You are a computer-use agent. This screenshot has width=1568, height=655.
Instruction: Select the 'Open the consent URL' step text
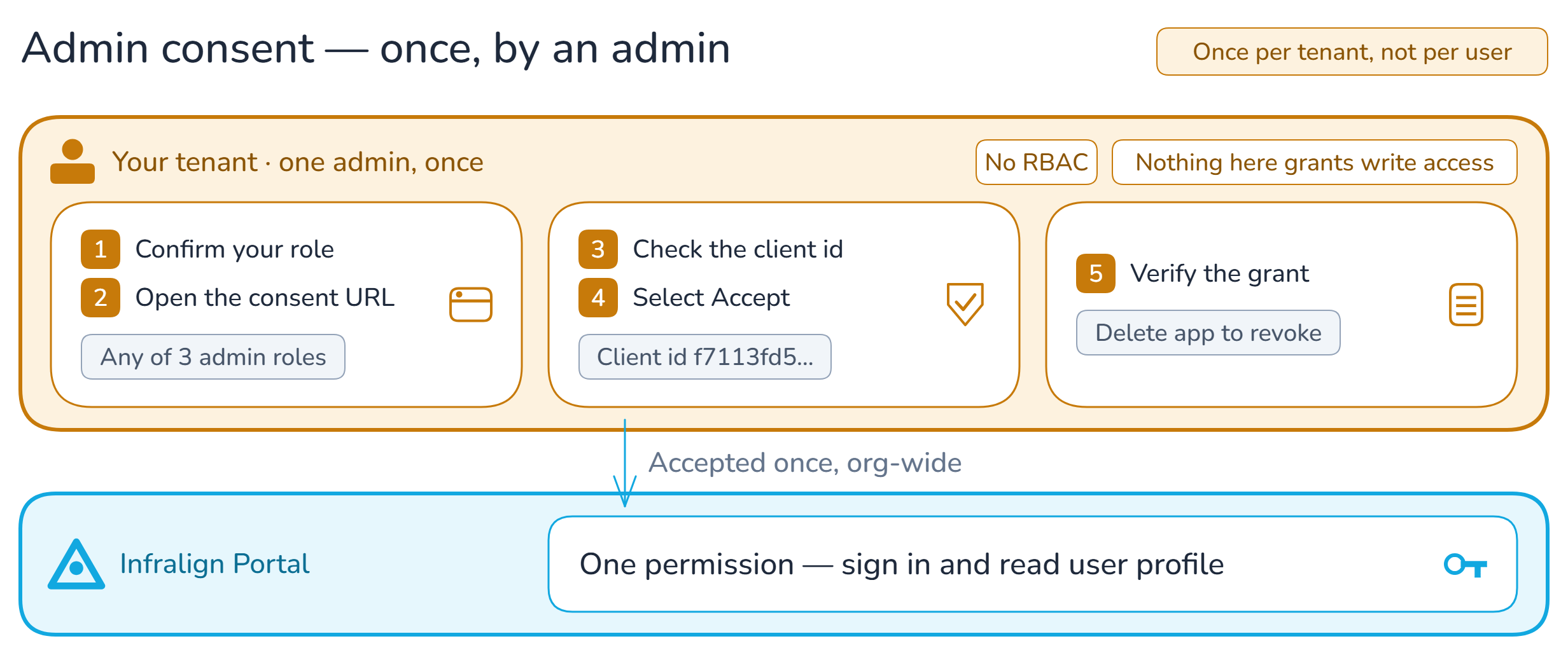click(x=265, y=298)
